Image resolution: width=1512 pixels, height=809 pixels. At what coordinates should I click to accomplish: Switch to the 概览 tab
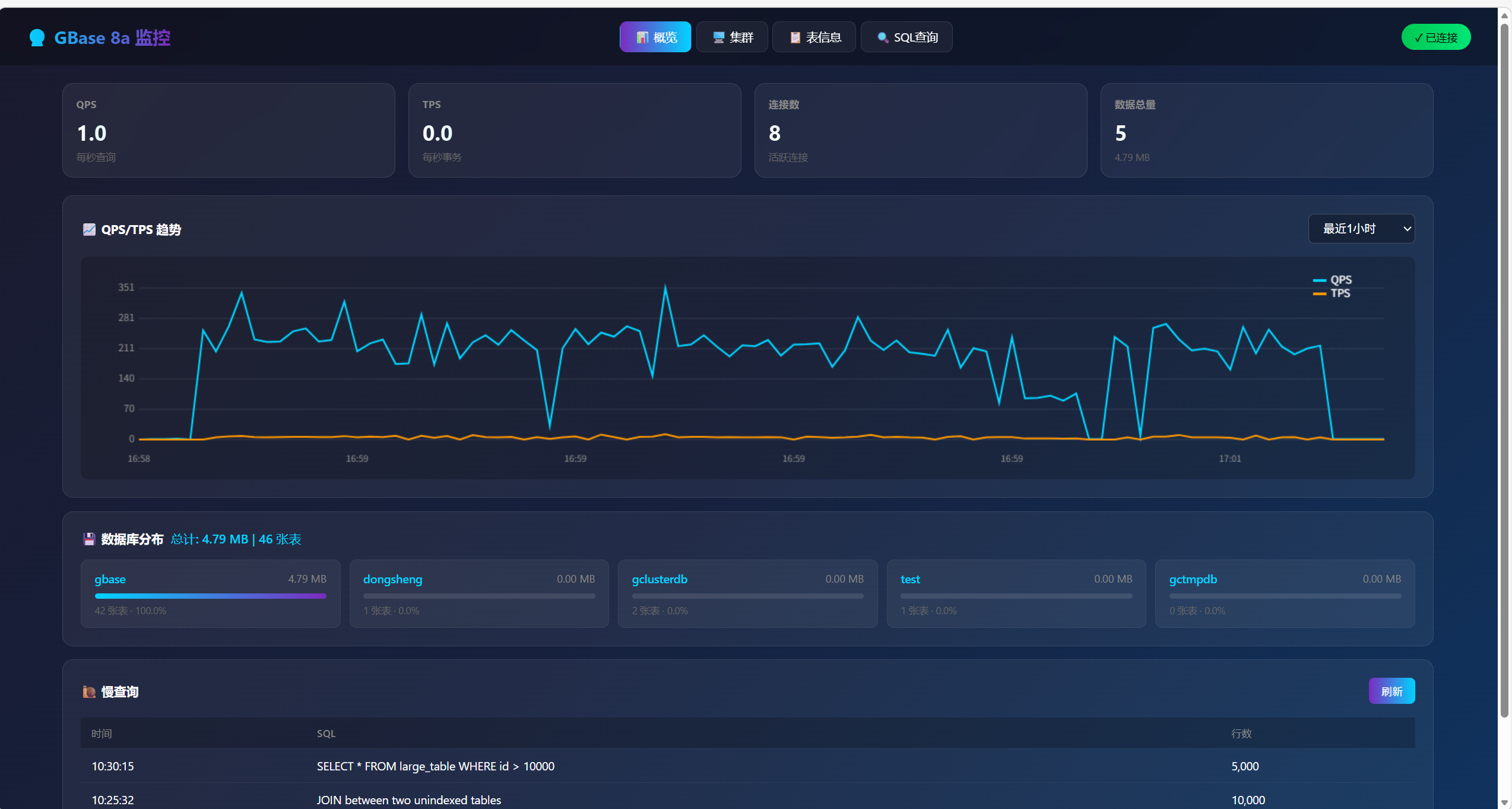(655, 37)
